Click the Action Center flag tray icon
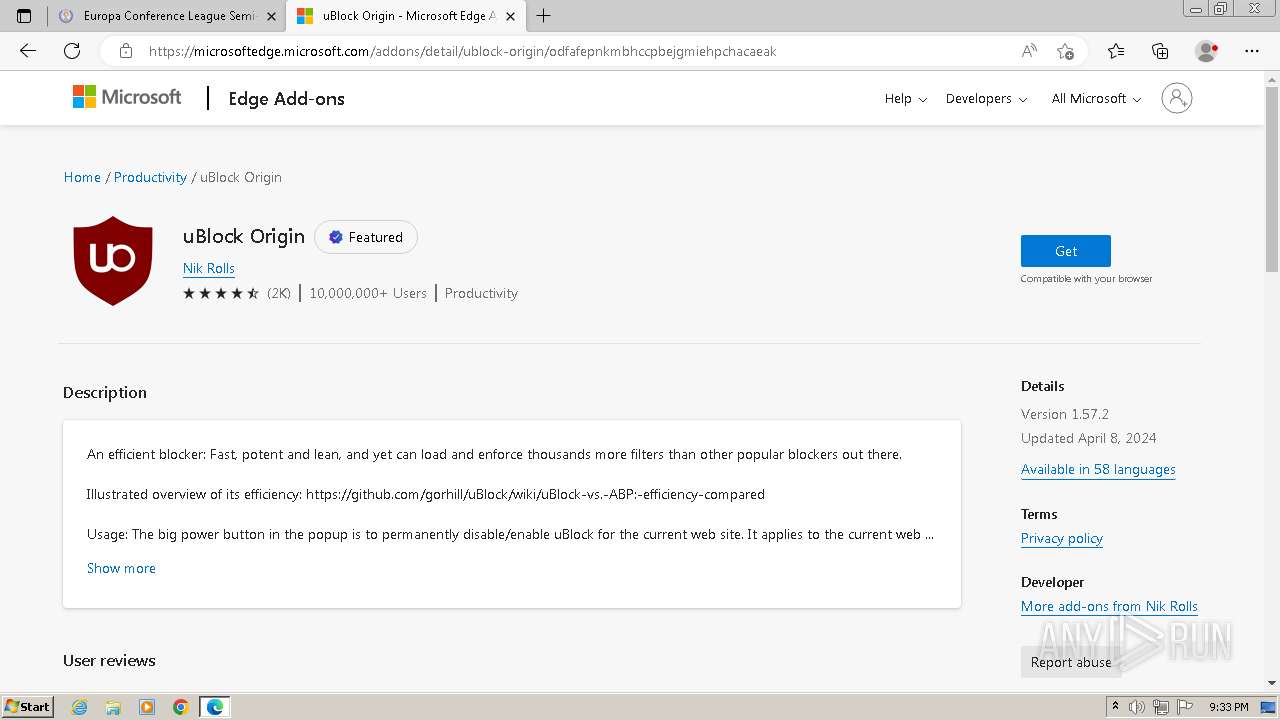This screenshot has width=1280, height=720. 1184,707
